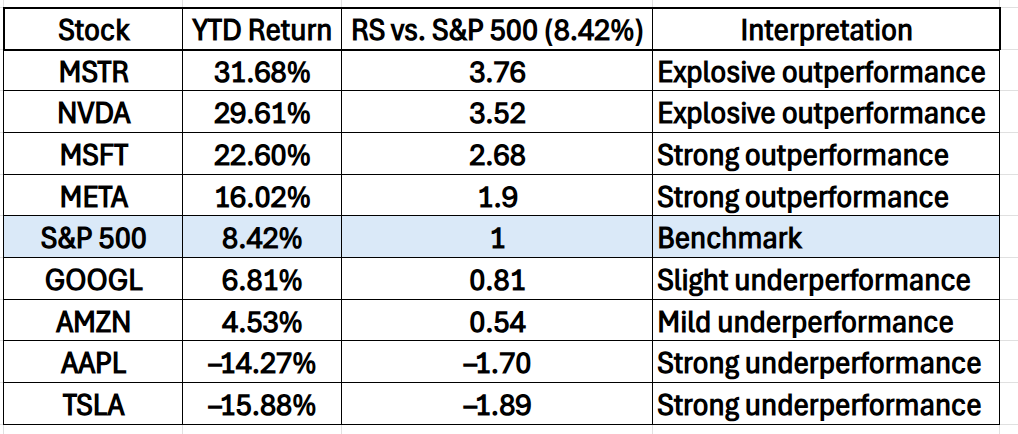
Task: Select the GOOGL ticker cell
Action: click(x=93, y=280)
